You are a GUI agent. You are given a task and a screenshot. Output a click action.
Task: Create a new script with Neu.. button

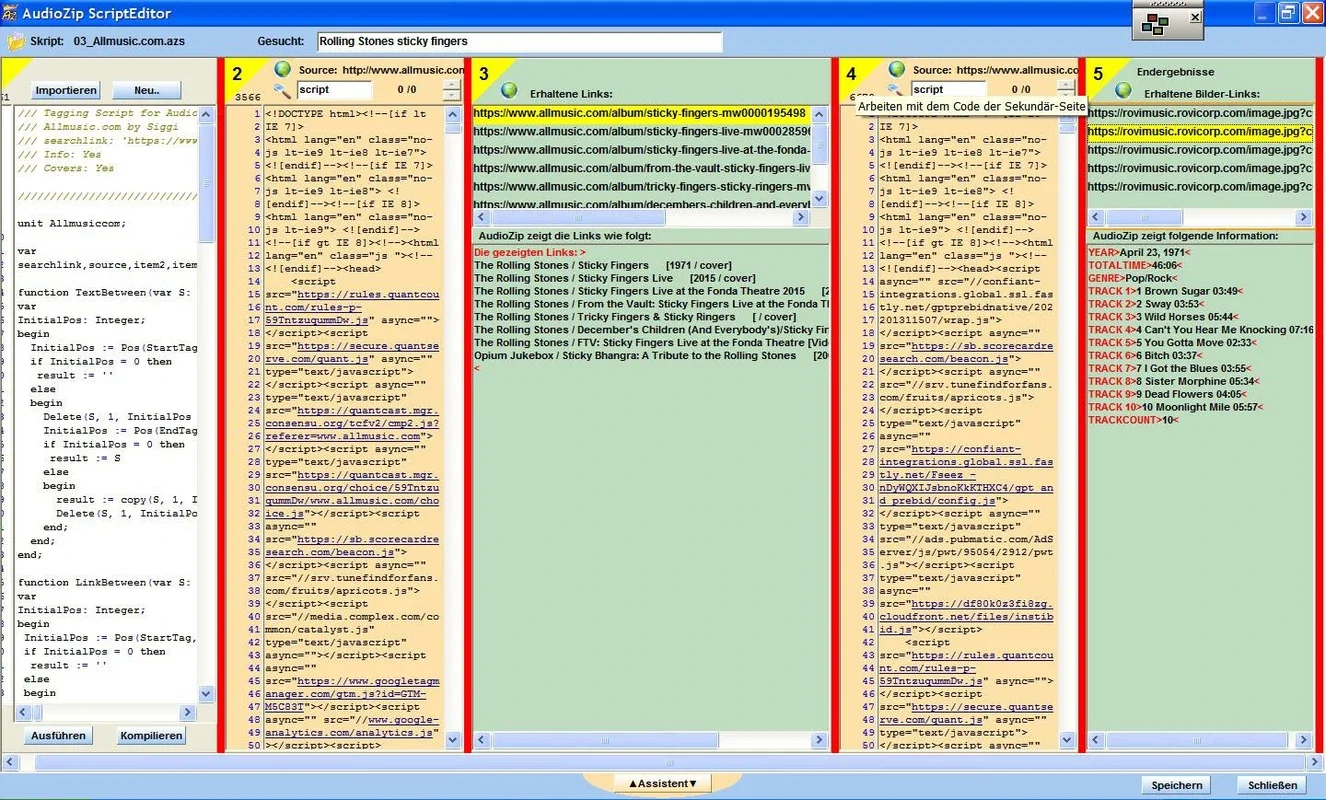146,90
